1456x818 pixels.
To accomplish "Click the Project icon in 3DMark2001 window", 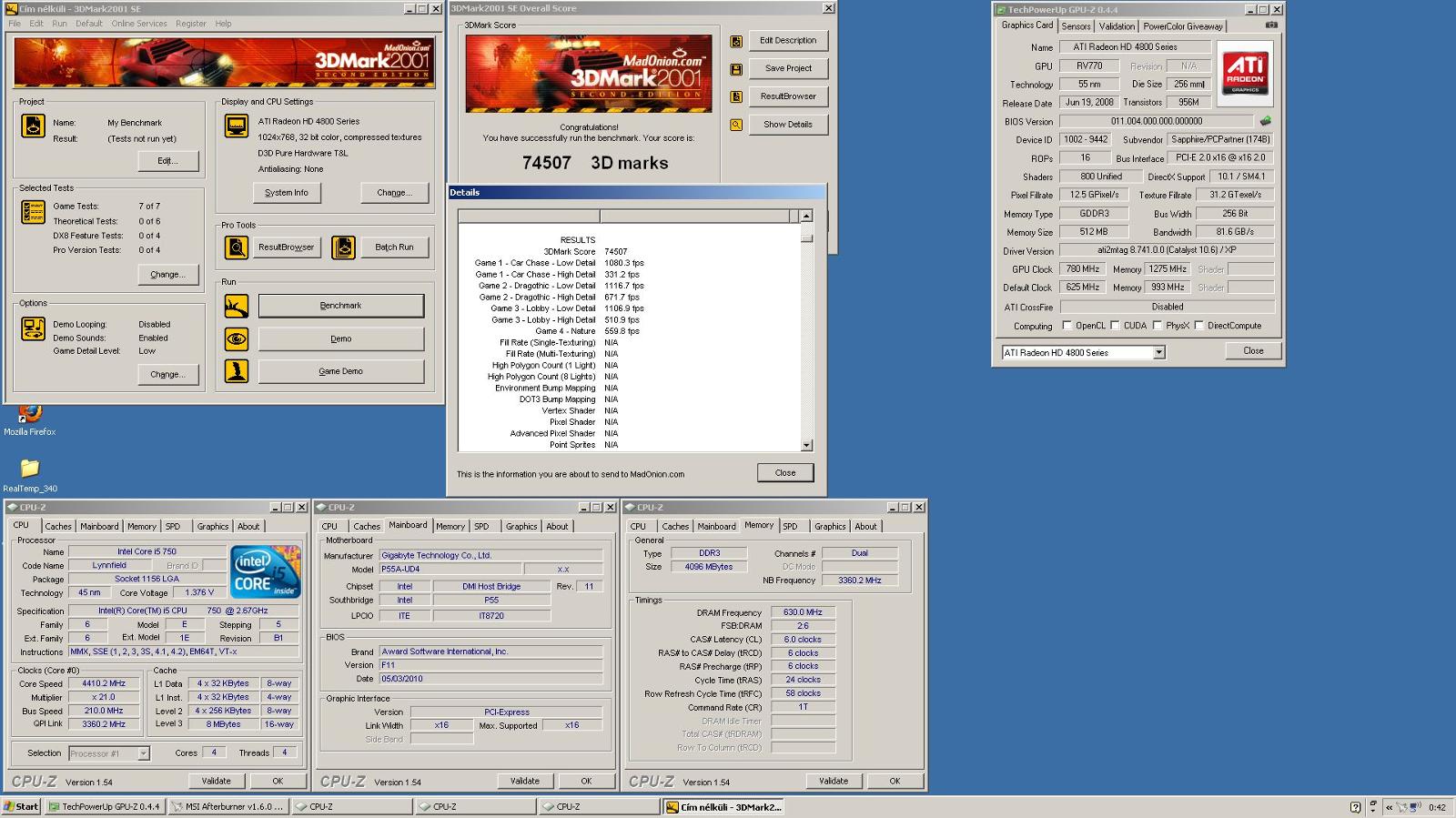I will pyautogui.click(x=33, y=126).
